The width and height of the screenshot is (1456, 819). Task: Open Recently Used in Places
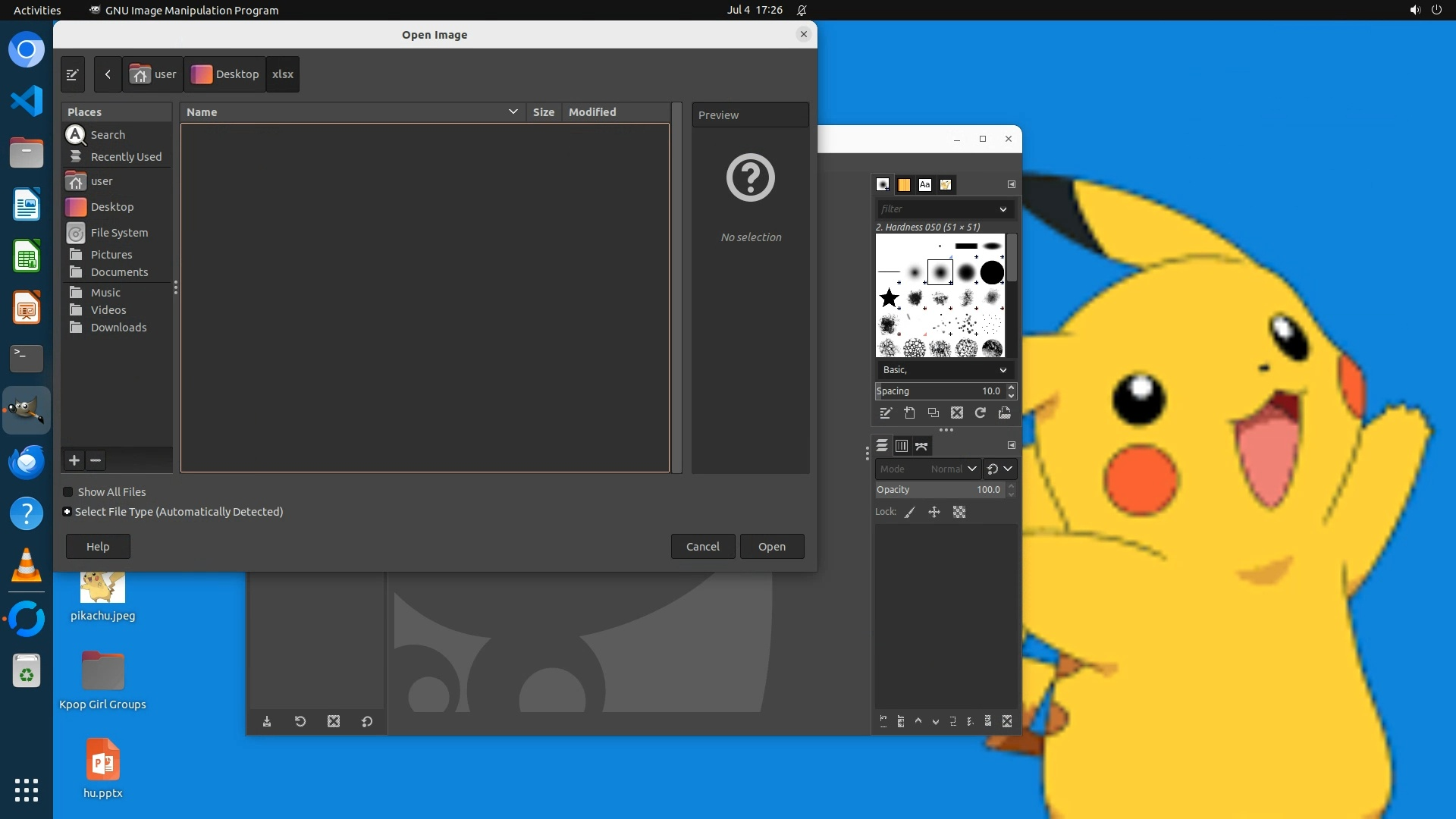coord(126,156)
